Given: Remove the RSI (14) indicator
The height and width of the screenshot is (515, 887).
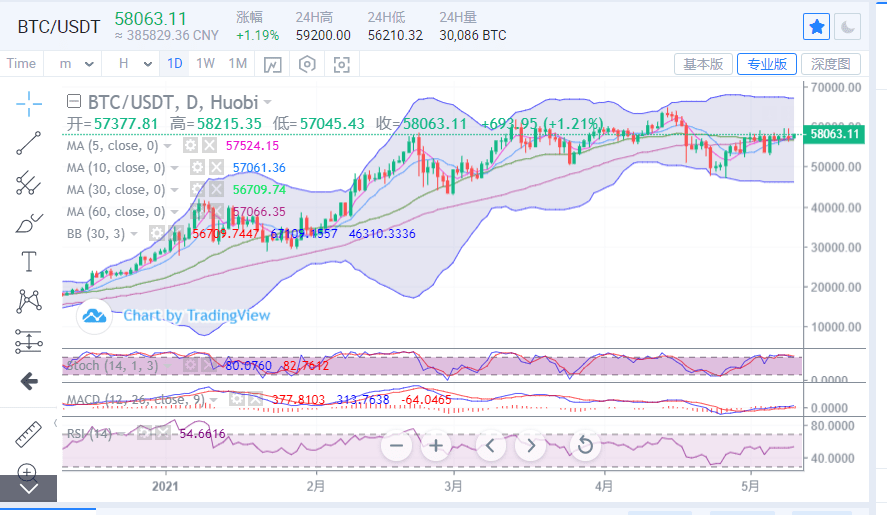Looking at the screenshot, I should [x=163, y=434].
